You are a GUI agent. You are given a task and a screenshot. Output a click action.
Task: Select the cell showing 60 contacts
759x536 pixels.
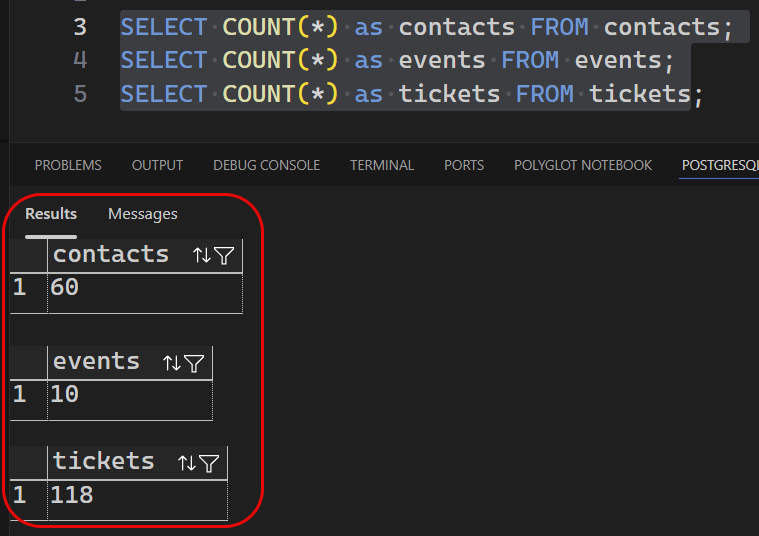144,289
